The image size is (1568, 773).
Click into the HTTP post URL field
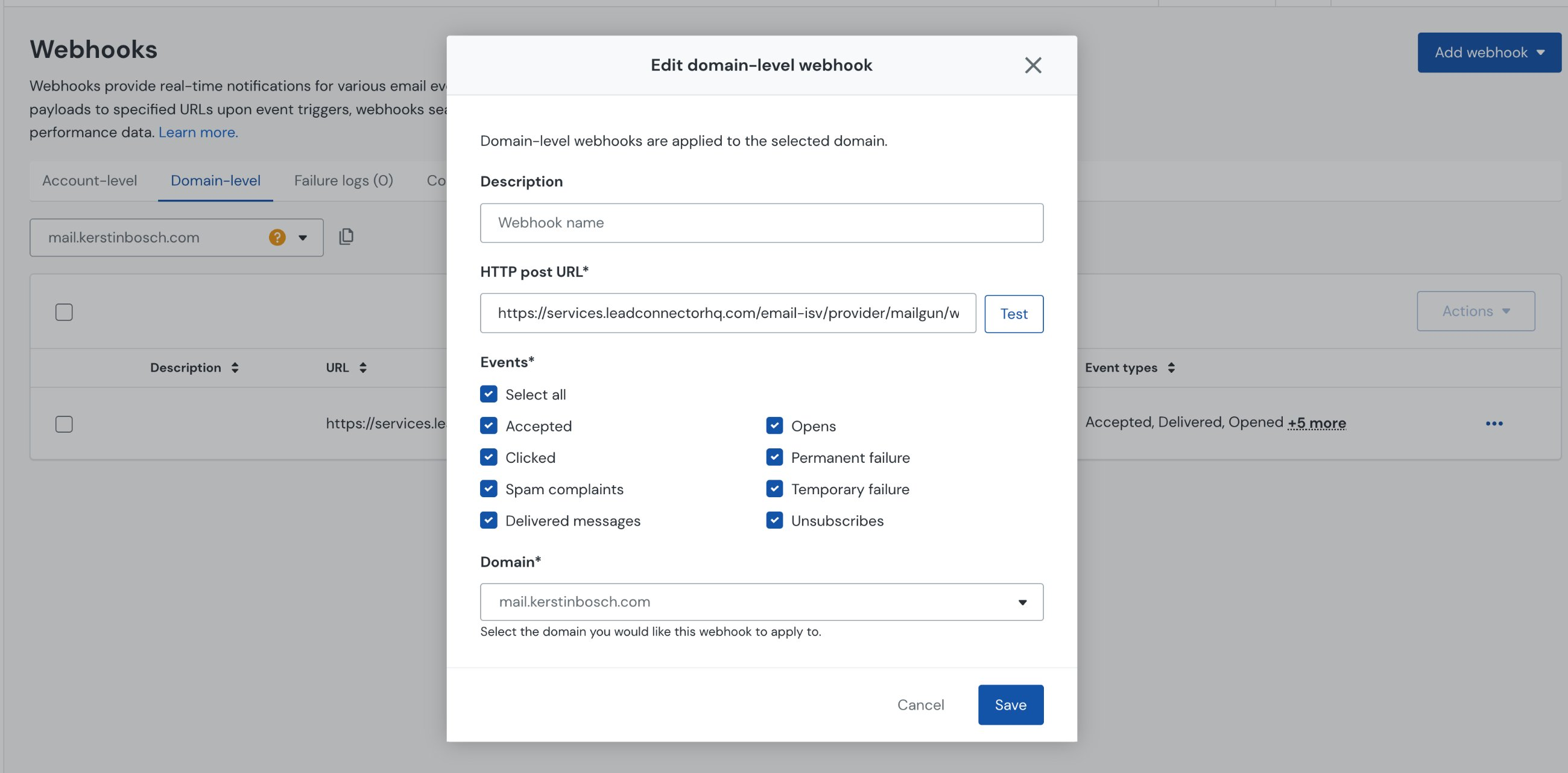728,313
